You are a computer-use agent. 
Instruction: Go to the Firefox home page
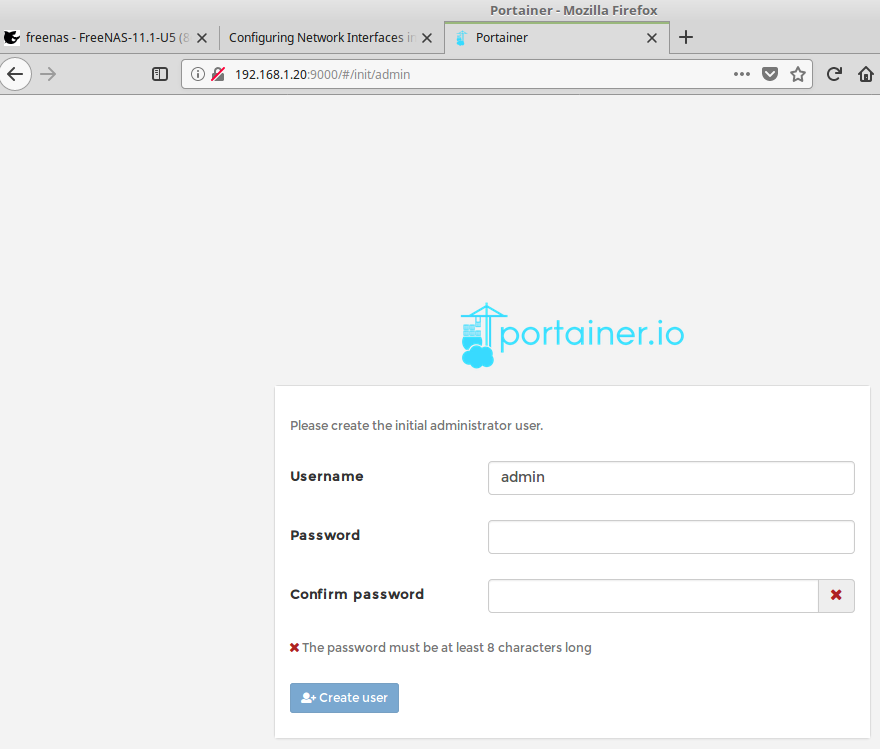(866, 74)
